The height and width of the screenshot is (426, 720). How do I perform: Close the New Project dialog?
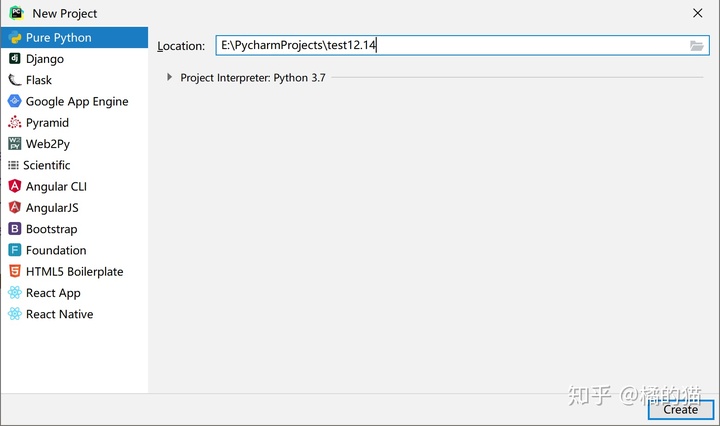698,13
